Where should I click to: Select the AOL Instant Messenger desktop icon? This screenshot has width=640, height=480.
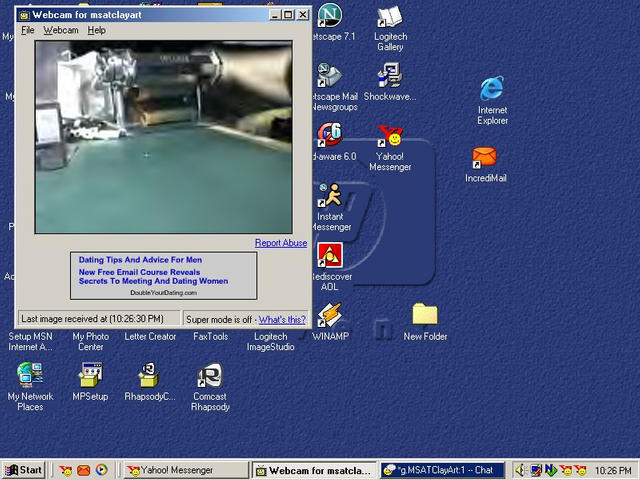point(329,195)
